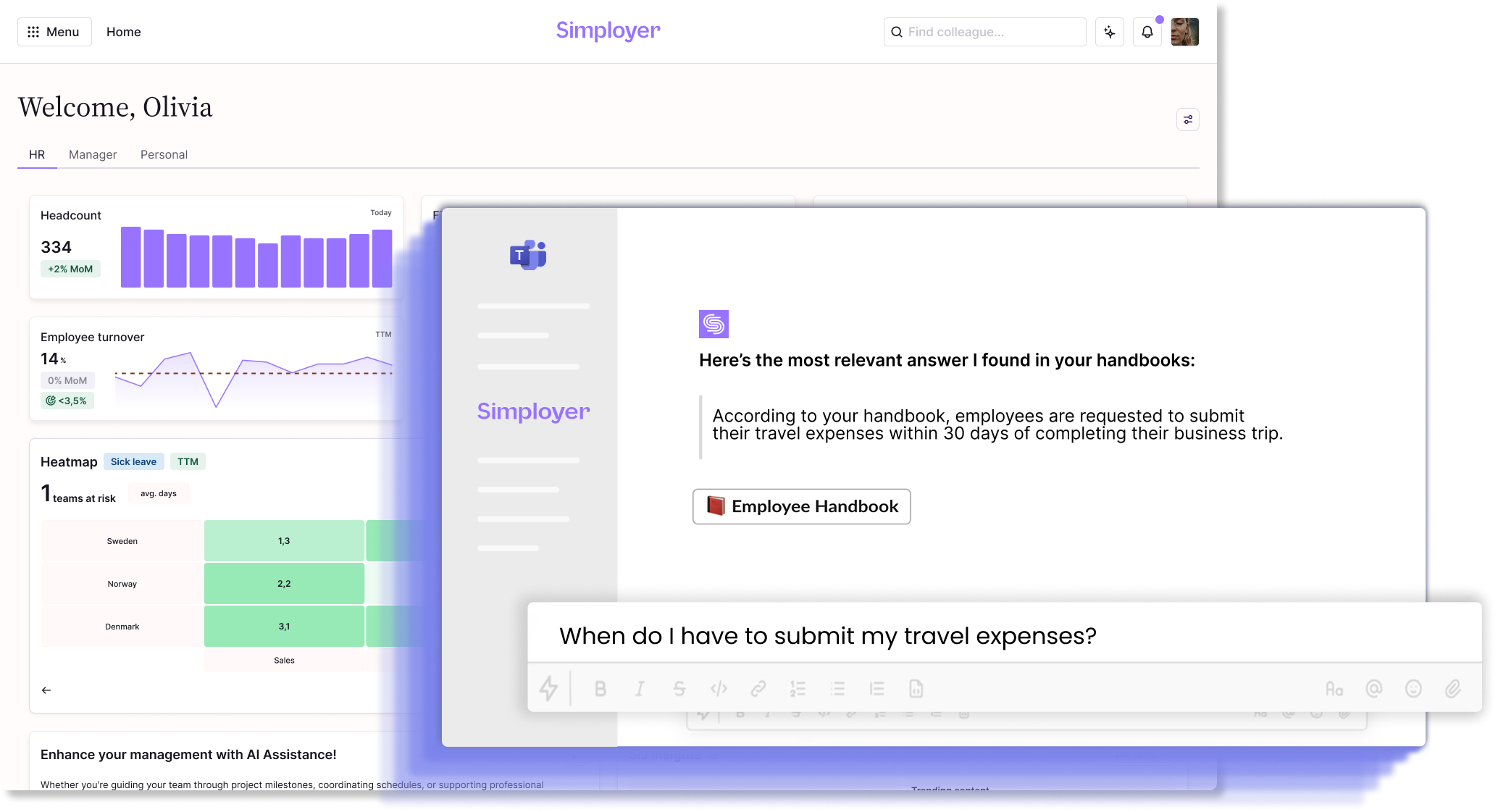The image size is (1498, 812).
Task: Click the Find colleague search field
Action: [985, 32]
